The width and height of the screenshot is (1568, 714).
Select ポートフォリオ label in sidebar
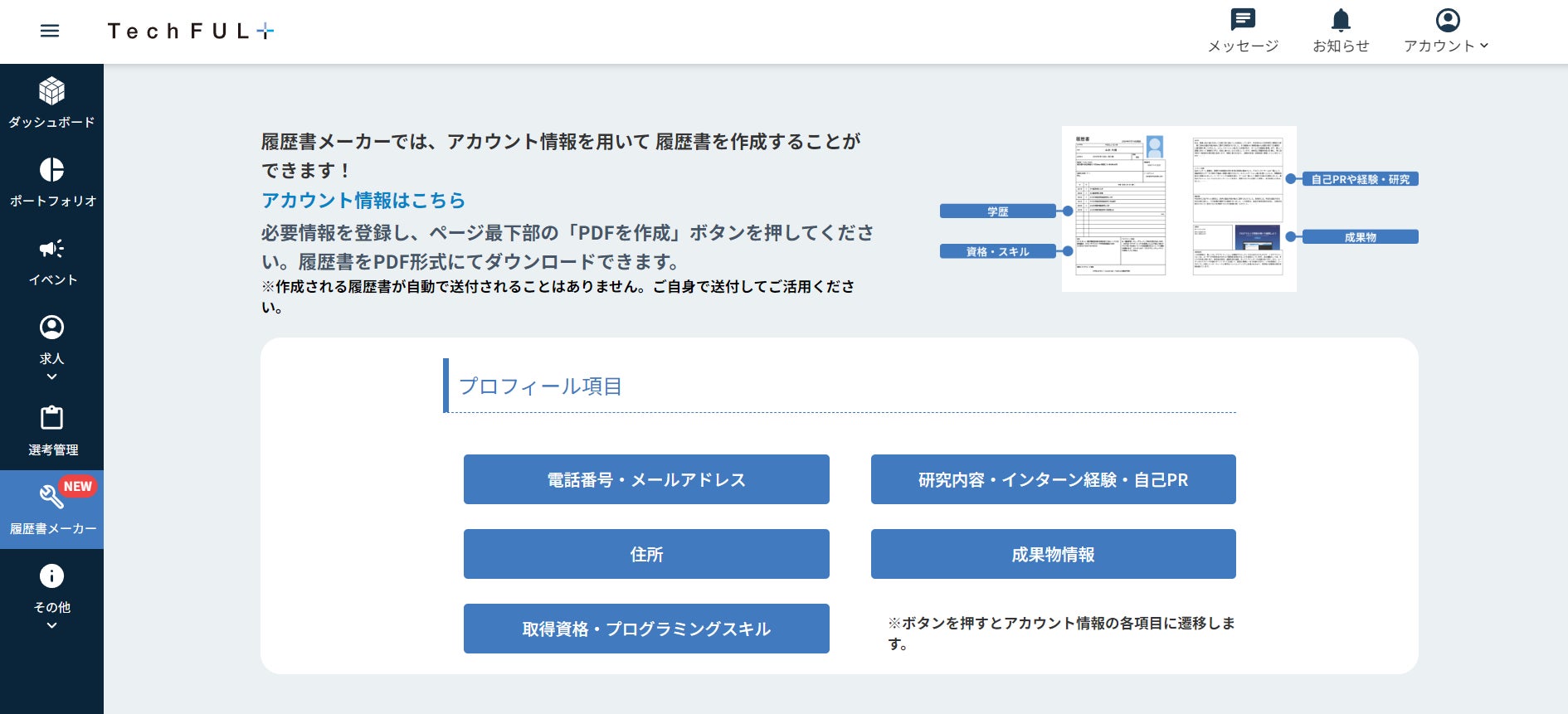pos(52,201)
